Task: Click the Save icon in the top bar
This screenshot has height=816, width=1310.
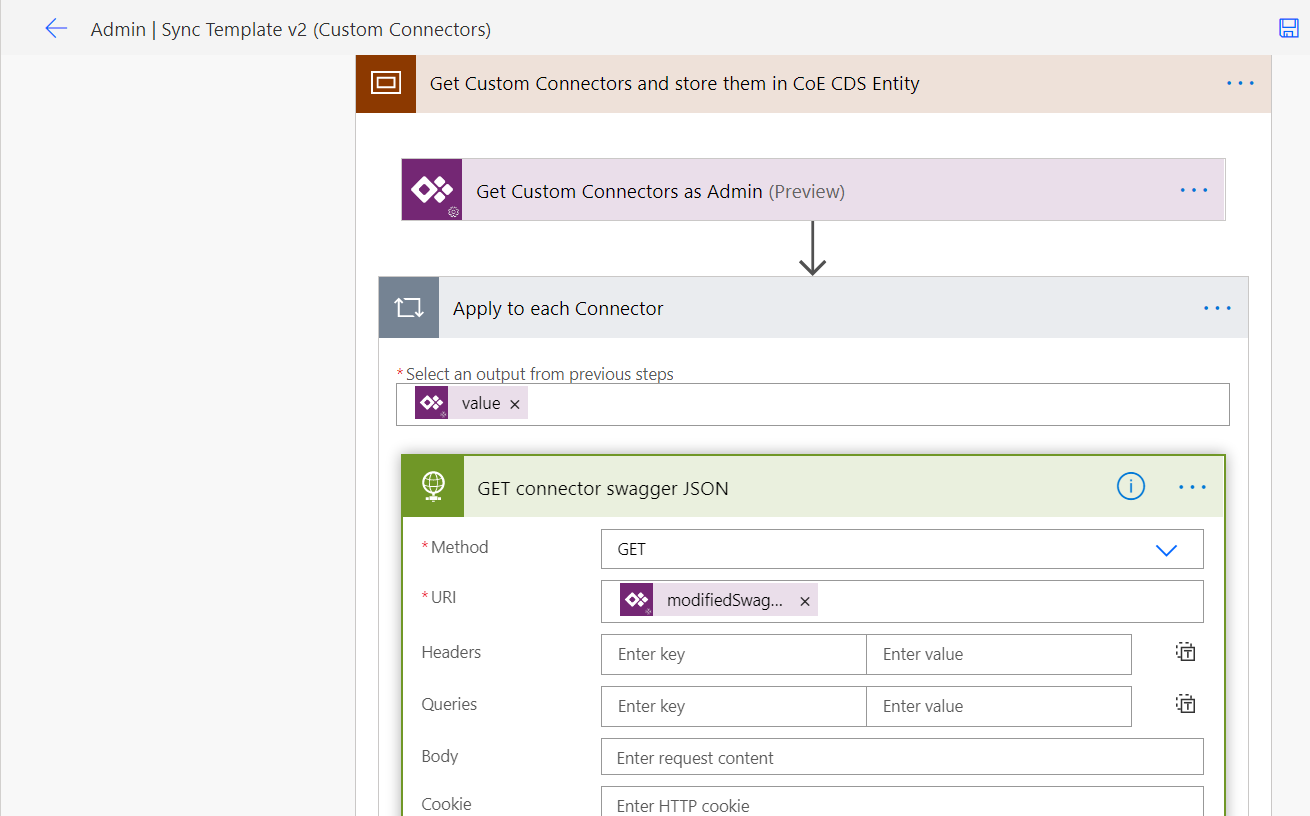Action: [1288, 28]
